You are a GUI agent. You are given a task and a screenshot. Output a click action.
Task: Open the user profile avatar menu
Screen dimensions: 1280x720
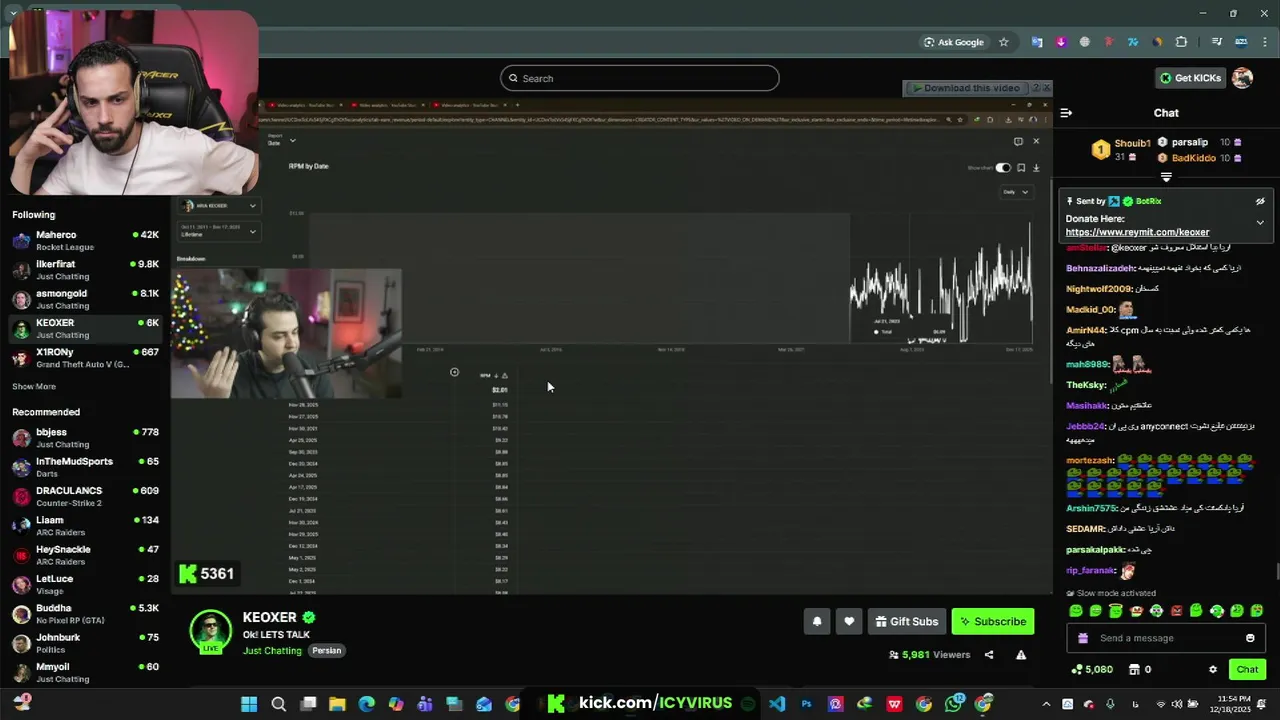coord(1243,78)
